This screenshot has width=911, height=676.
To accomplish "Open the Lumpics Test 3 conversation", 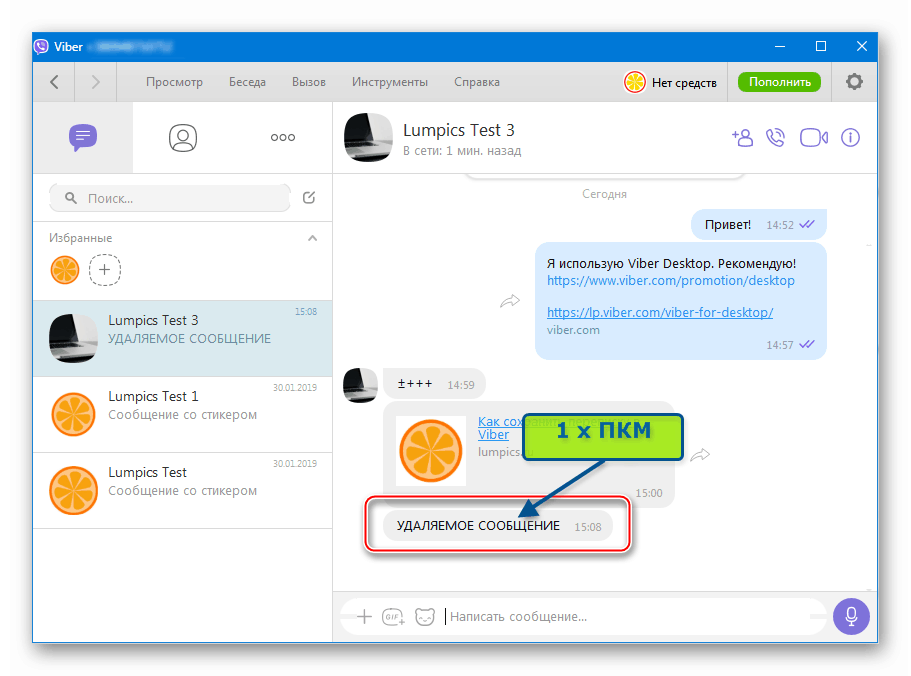I will click(182, 339).
